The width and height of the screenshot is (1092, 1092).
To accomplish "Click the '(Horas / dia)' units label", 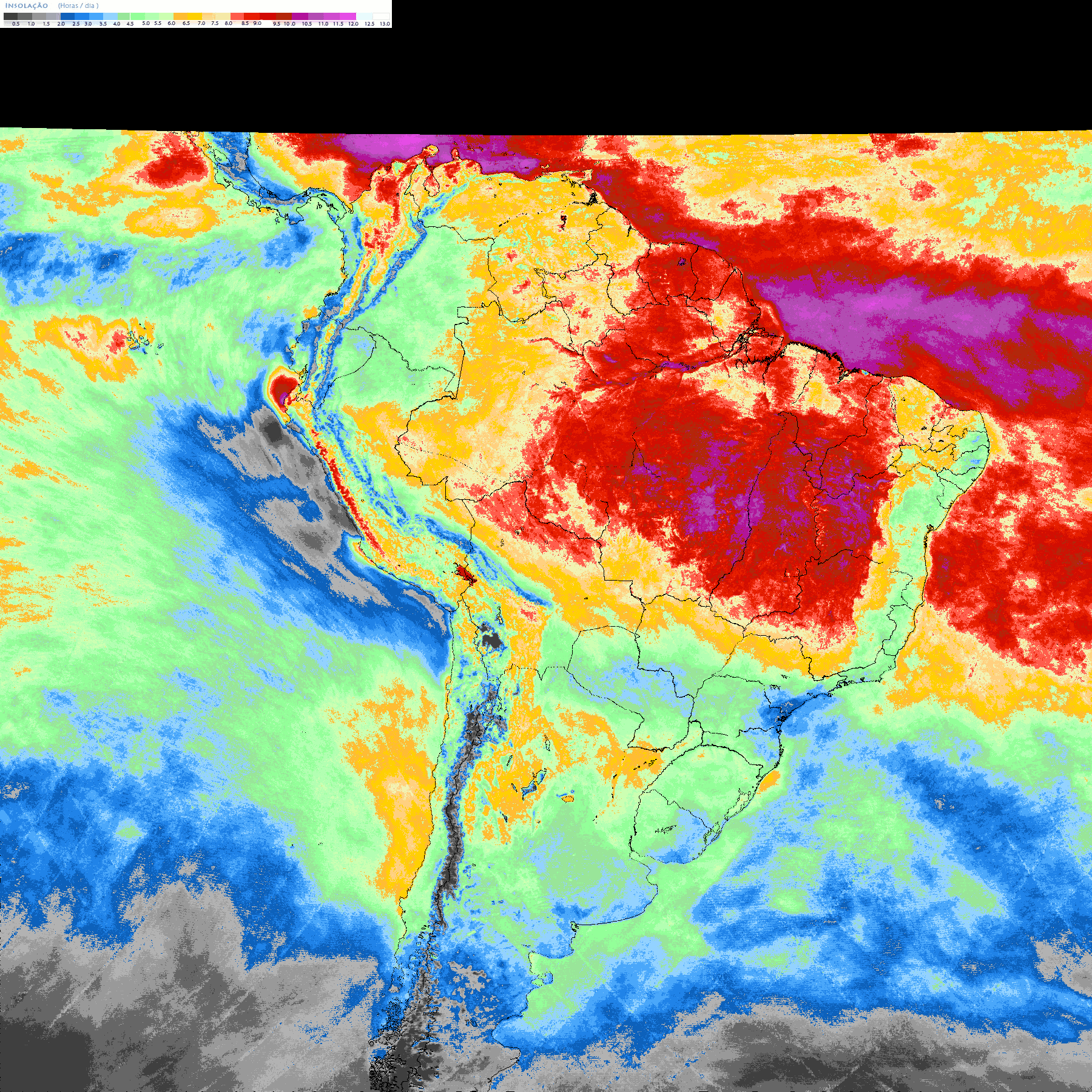I will click(x=78, y=5).
